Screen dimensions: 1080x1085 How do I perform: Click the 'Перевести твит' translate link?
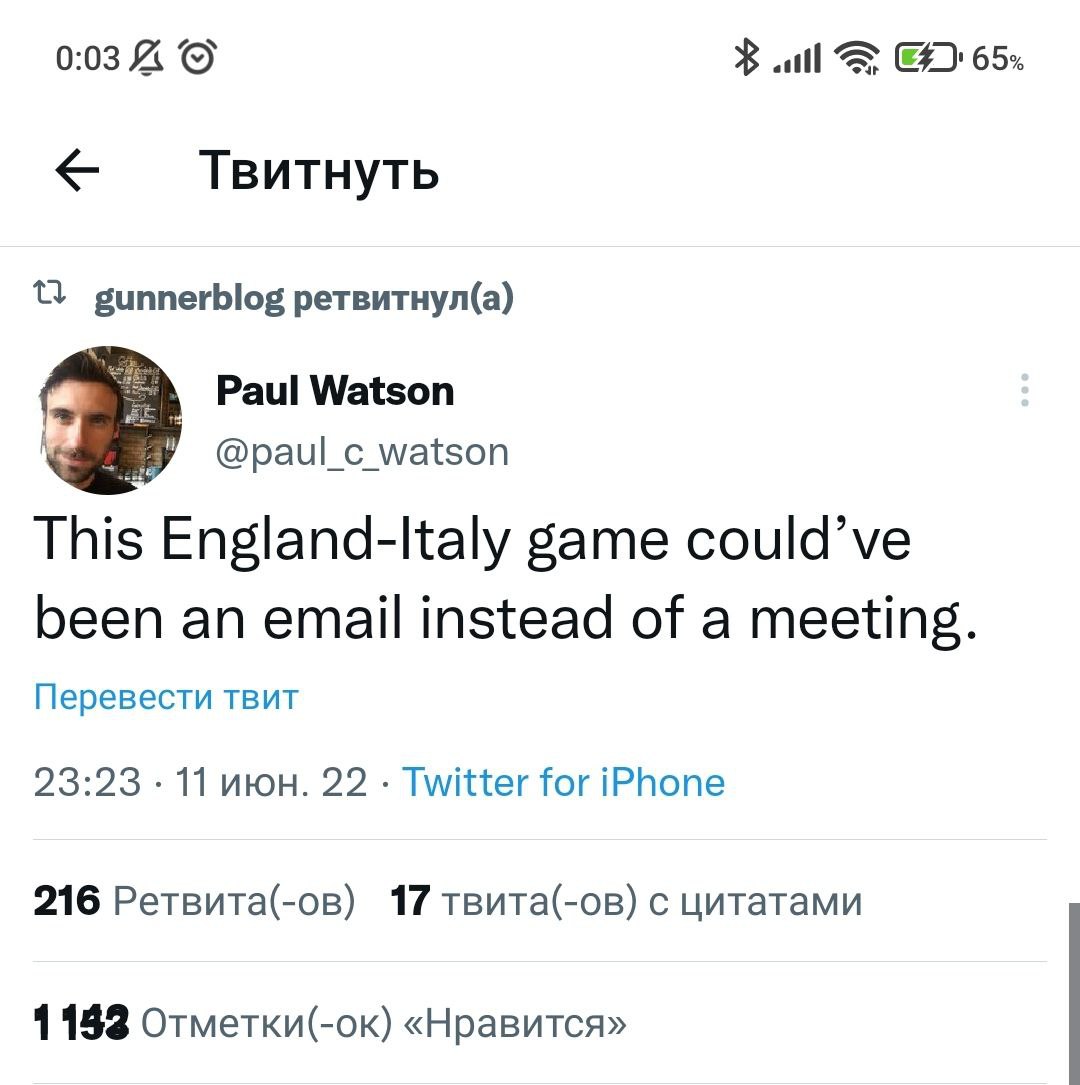coord(166,696)
